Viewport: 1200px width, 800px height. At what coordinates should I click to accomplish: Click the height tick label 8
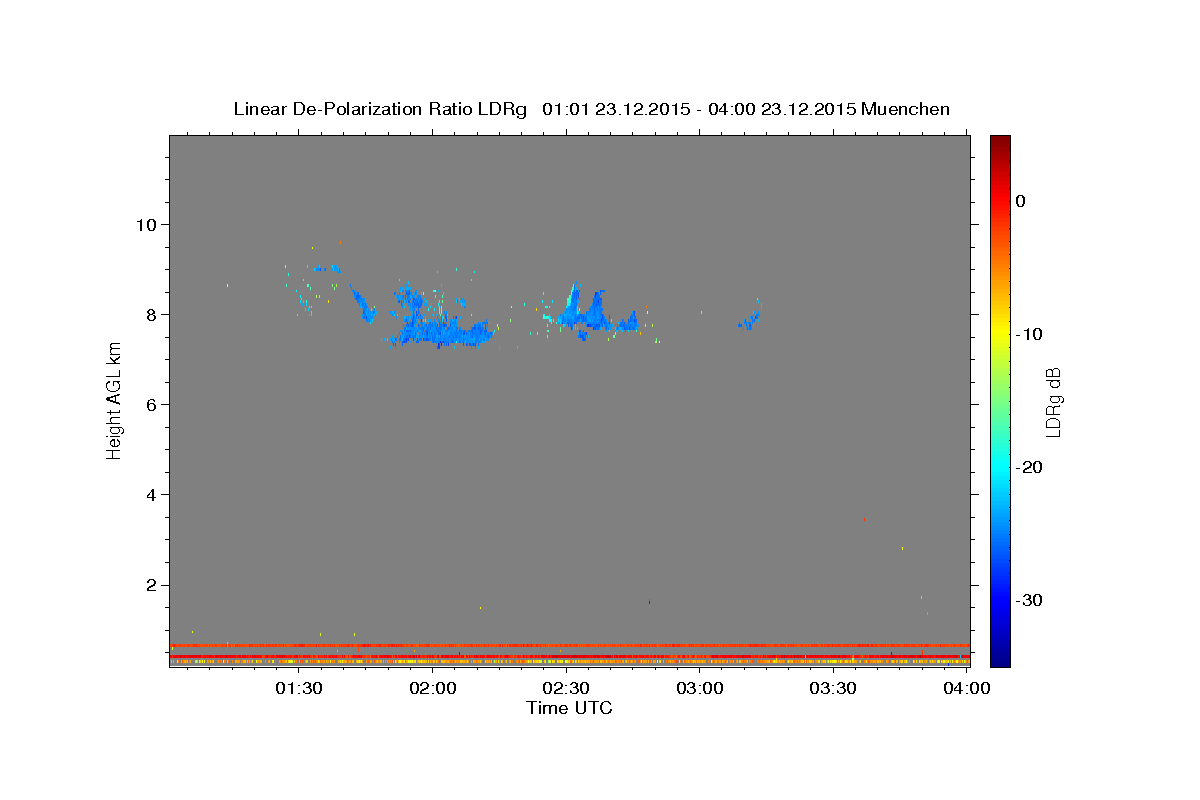[152, 314]
